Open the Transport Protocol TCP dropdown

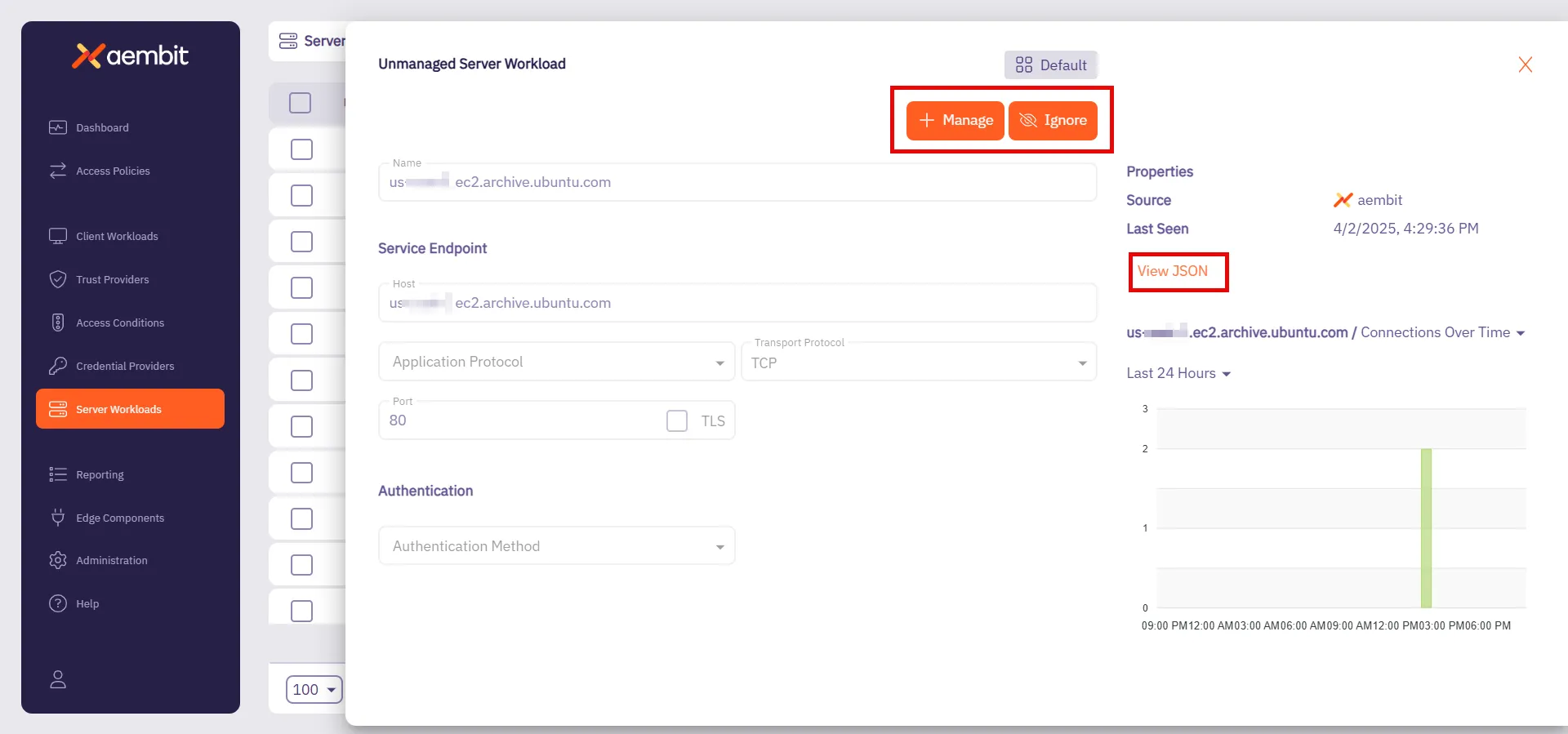pyautogui.click(x=919, y=362)
